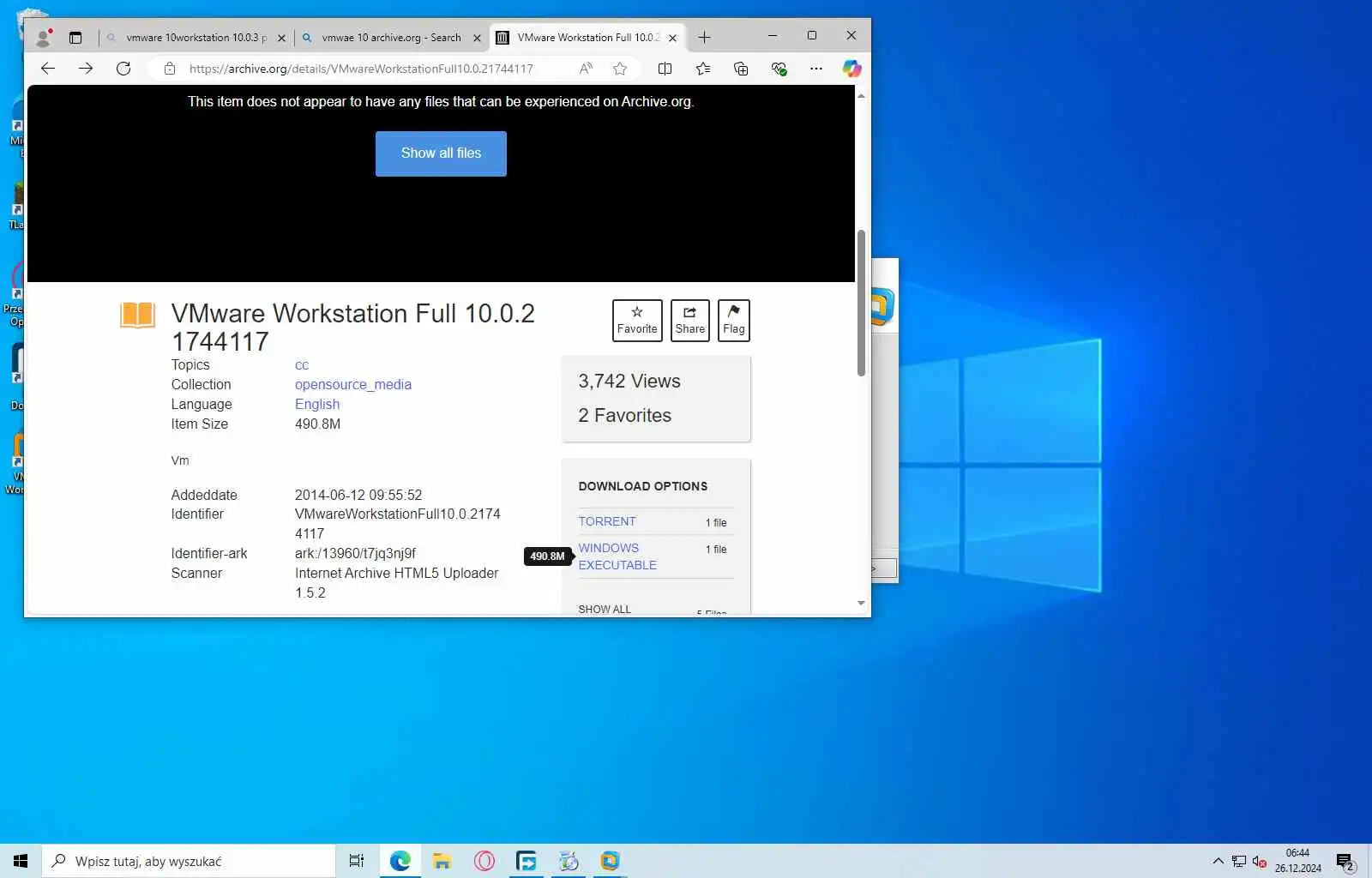Download the WINDOWS EXECUTABLE file

pos(617,556)
